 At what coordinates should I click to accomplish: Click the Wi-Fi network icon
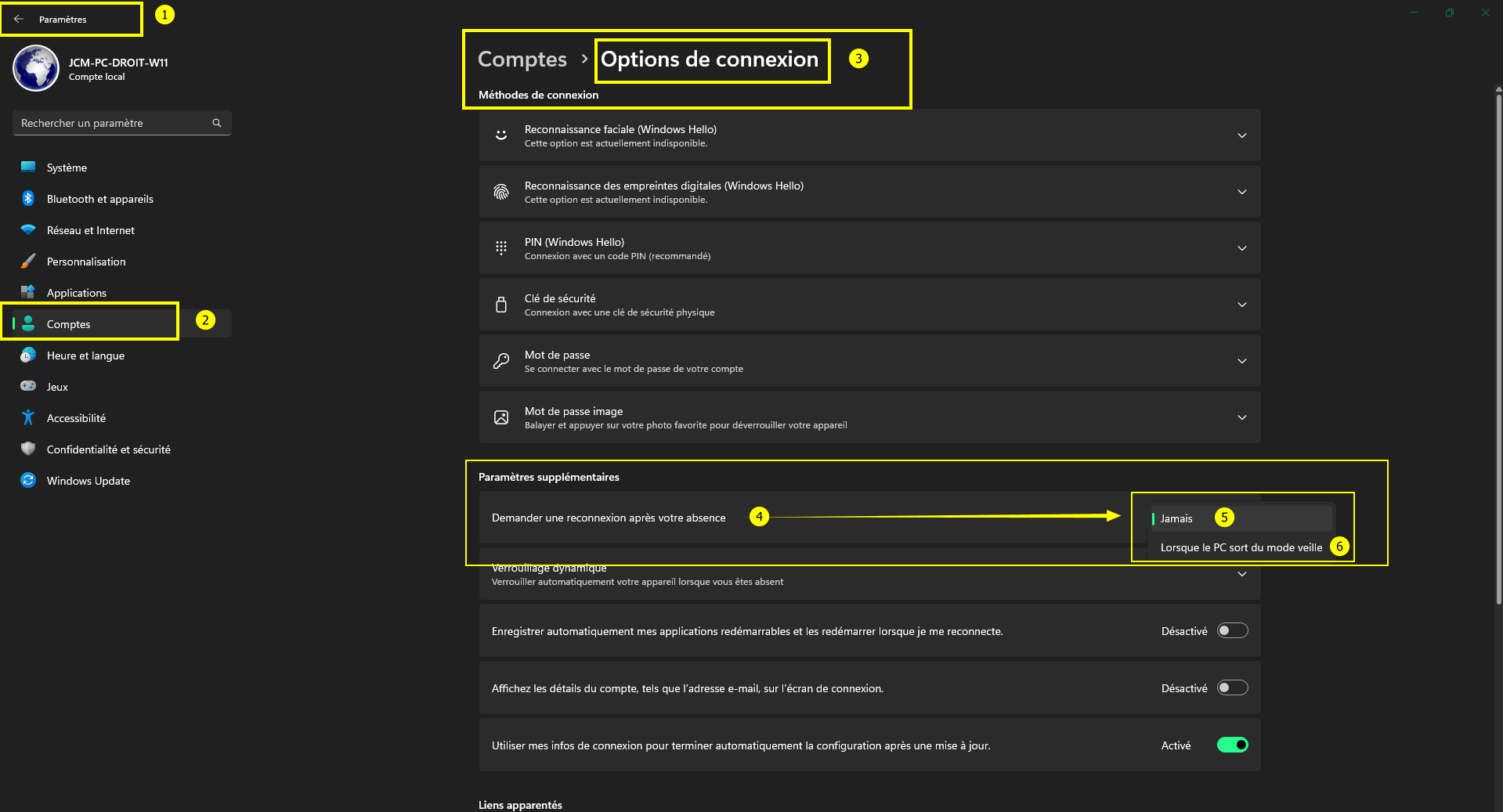pyautogui.click(x=28, y=229)
